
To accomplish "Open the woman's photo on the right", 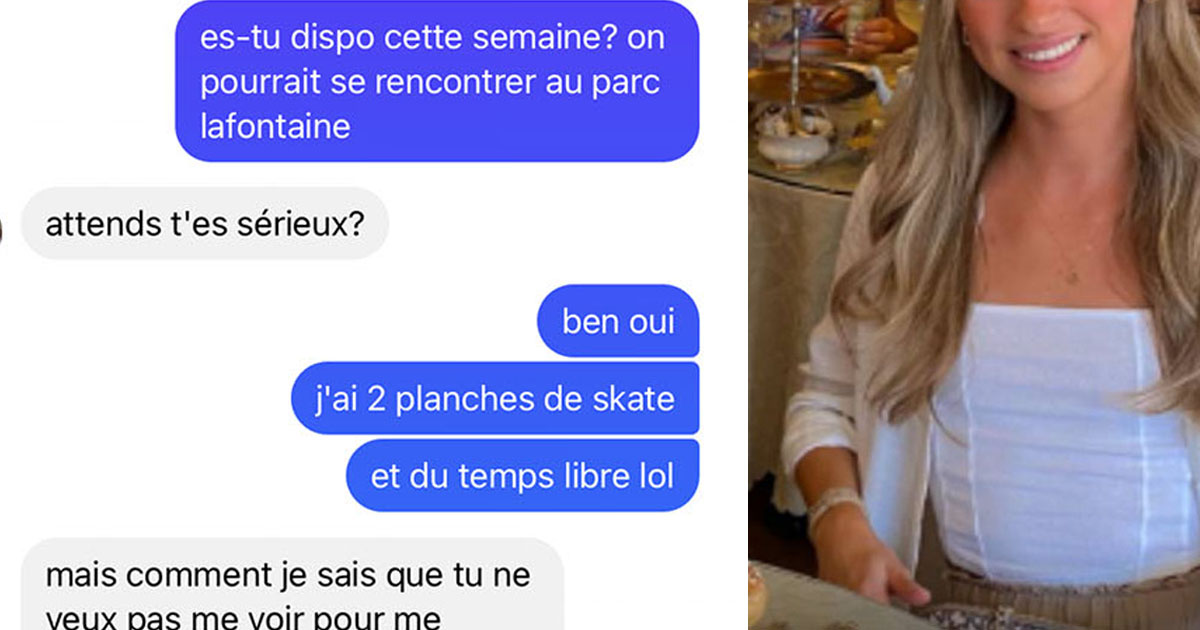I will [x=974, y=315].
